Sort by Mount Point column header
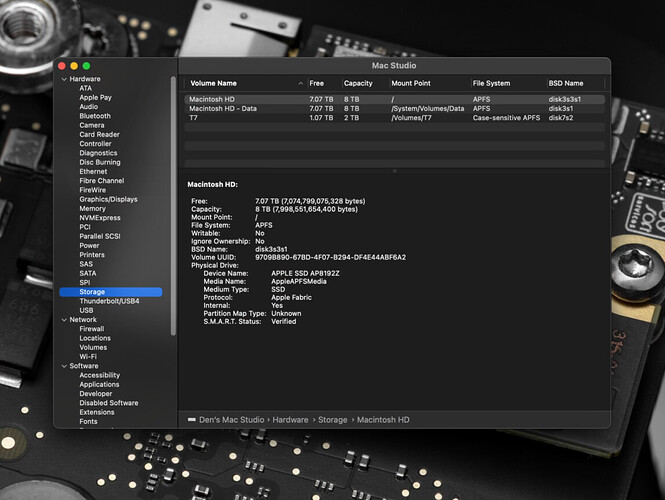665x500 pixels. pyautogui.click(x=411, y=84)
